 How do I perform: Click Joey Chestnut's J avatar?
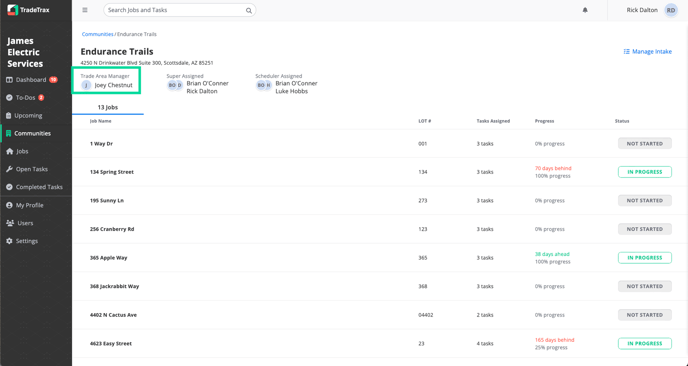tap(86, 85)
